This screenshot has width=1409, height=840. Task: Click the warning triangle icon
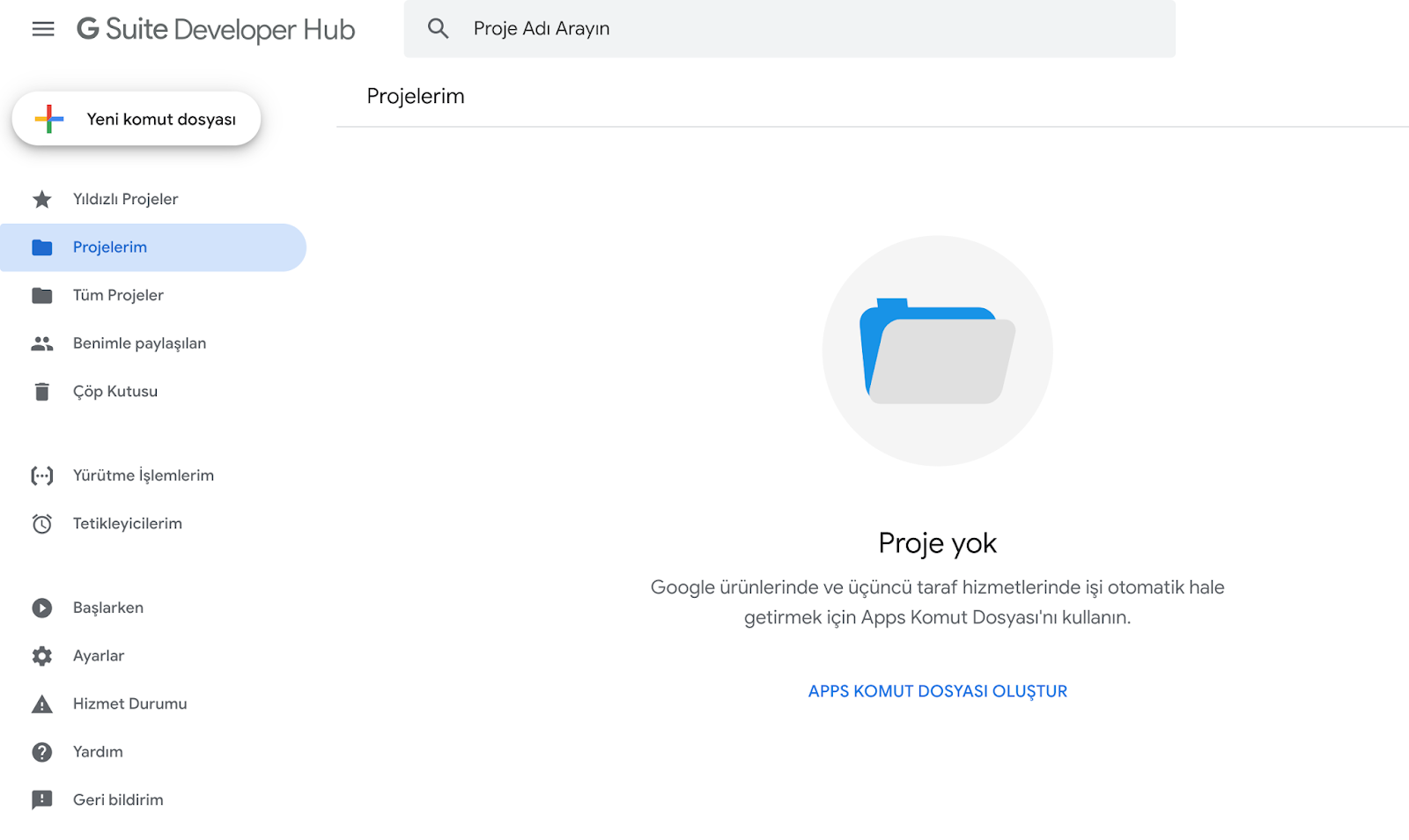point(41,704)
